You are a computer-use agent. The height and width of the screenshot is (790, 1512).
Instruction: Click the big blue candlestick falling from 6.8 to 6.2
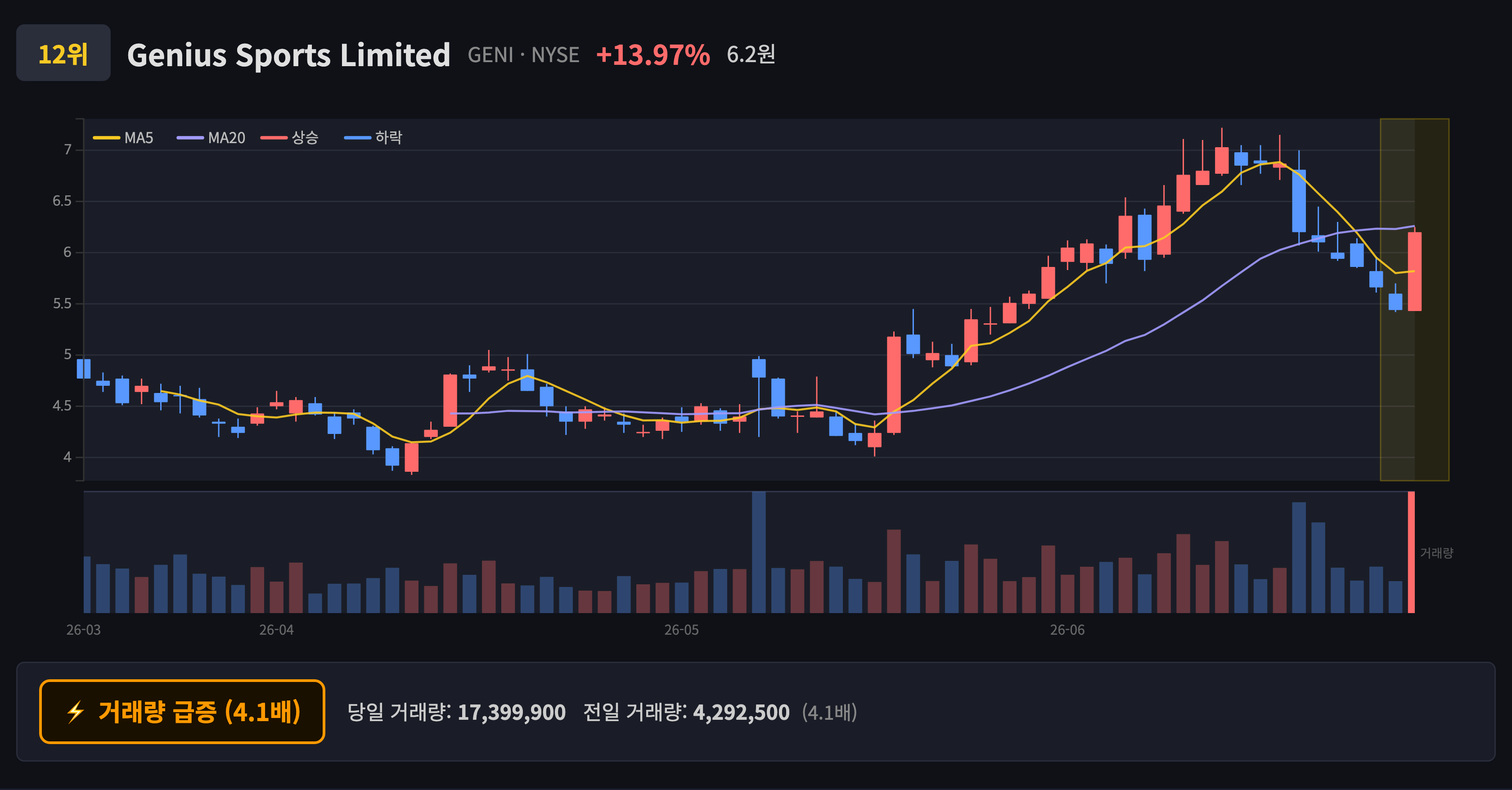[x=1299, y=201]
